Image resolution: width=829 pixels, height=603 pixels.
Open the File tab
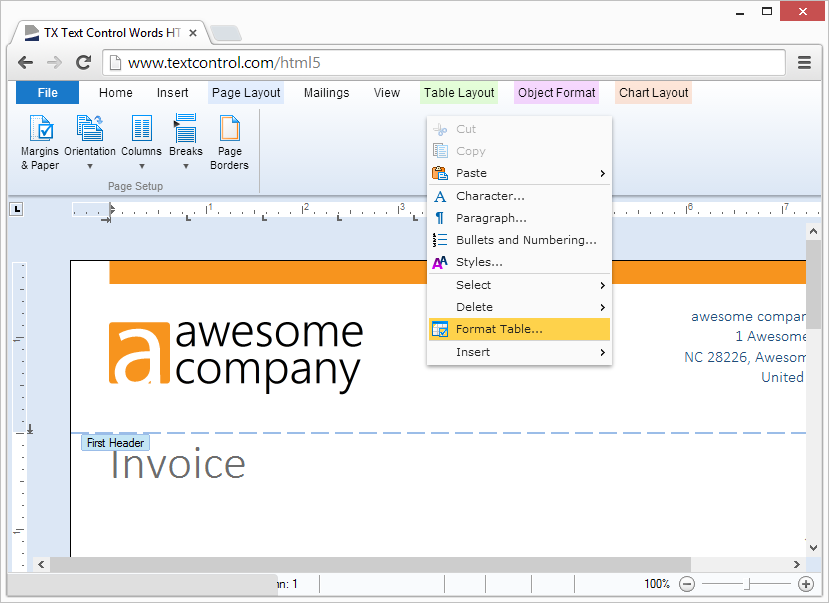click(48, 93)
